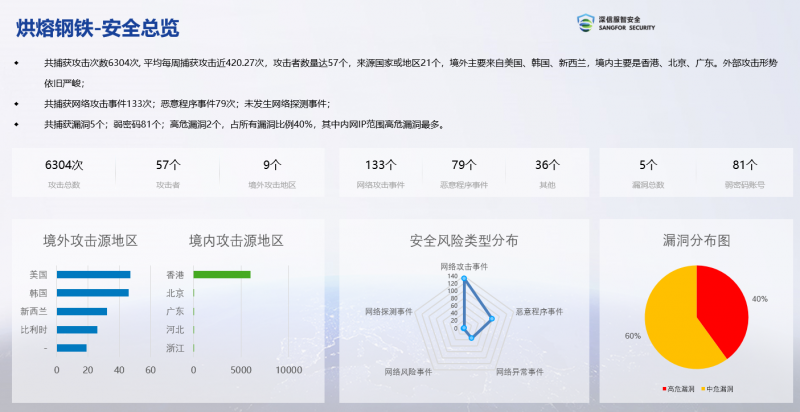Click the 弱密码账号 label
The image size is (800, 412).
tap(745, 185)
